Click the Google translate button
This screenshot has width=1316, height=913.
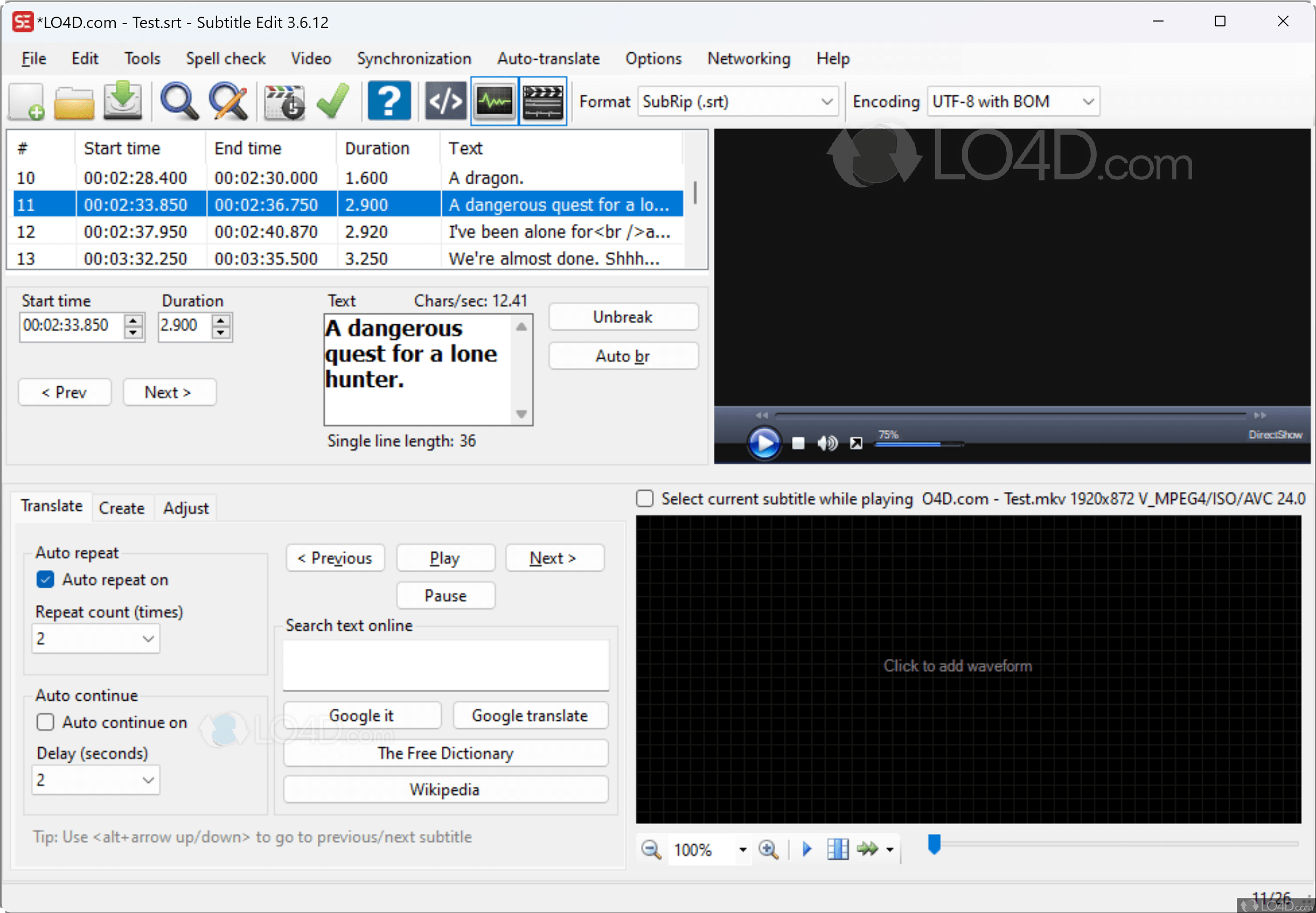pyautogui.click(x=530, y=715)
